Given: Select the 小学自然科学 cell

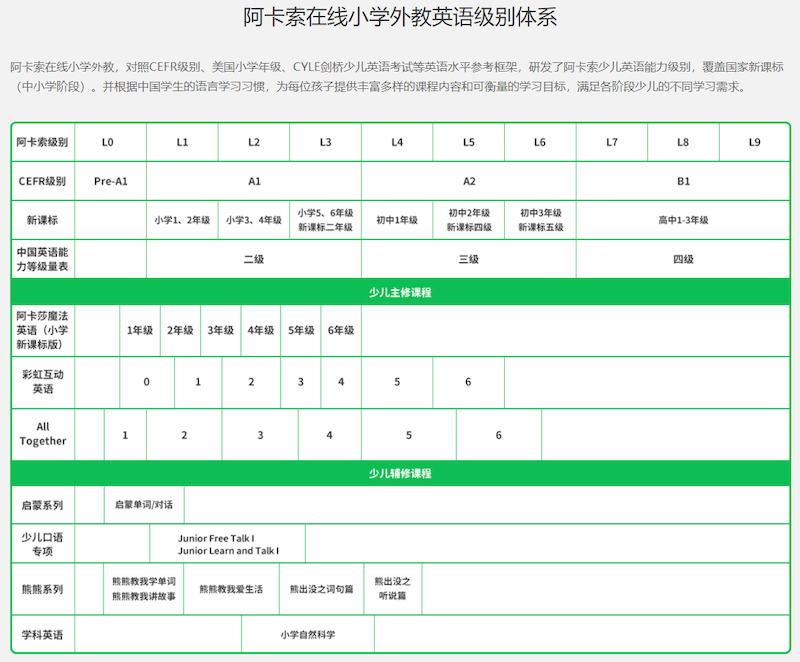Looking at the screenshot, I should [x=307, y=635].
